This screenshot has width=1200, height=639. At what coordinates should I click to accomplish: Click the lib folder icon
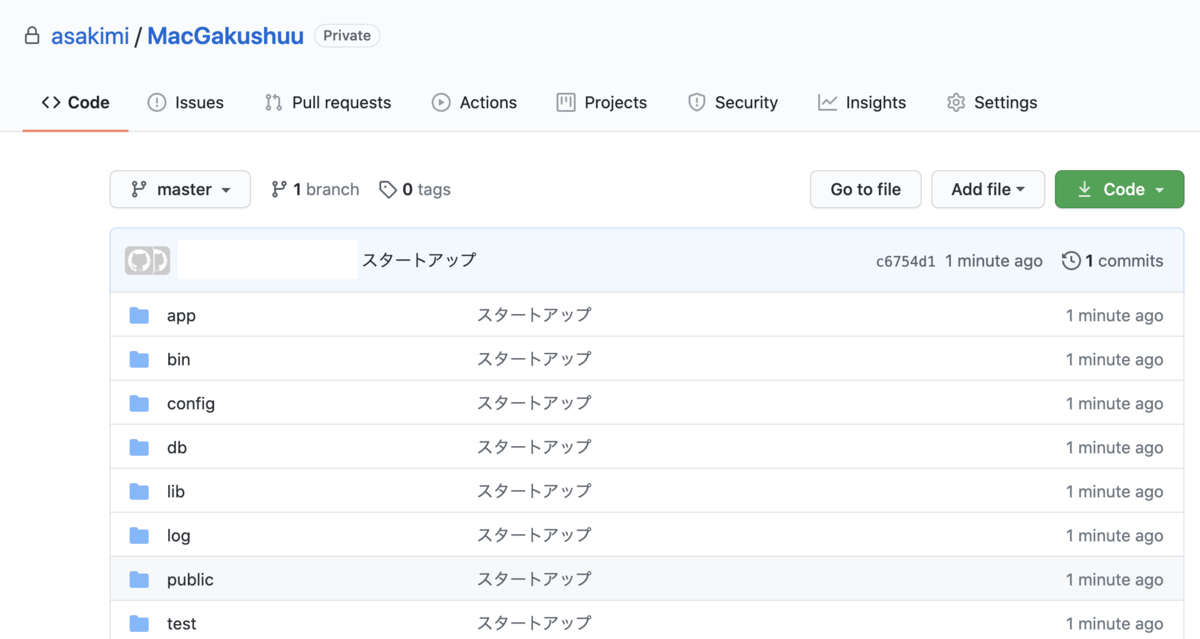pyautogui.click(x=139, y=492)
